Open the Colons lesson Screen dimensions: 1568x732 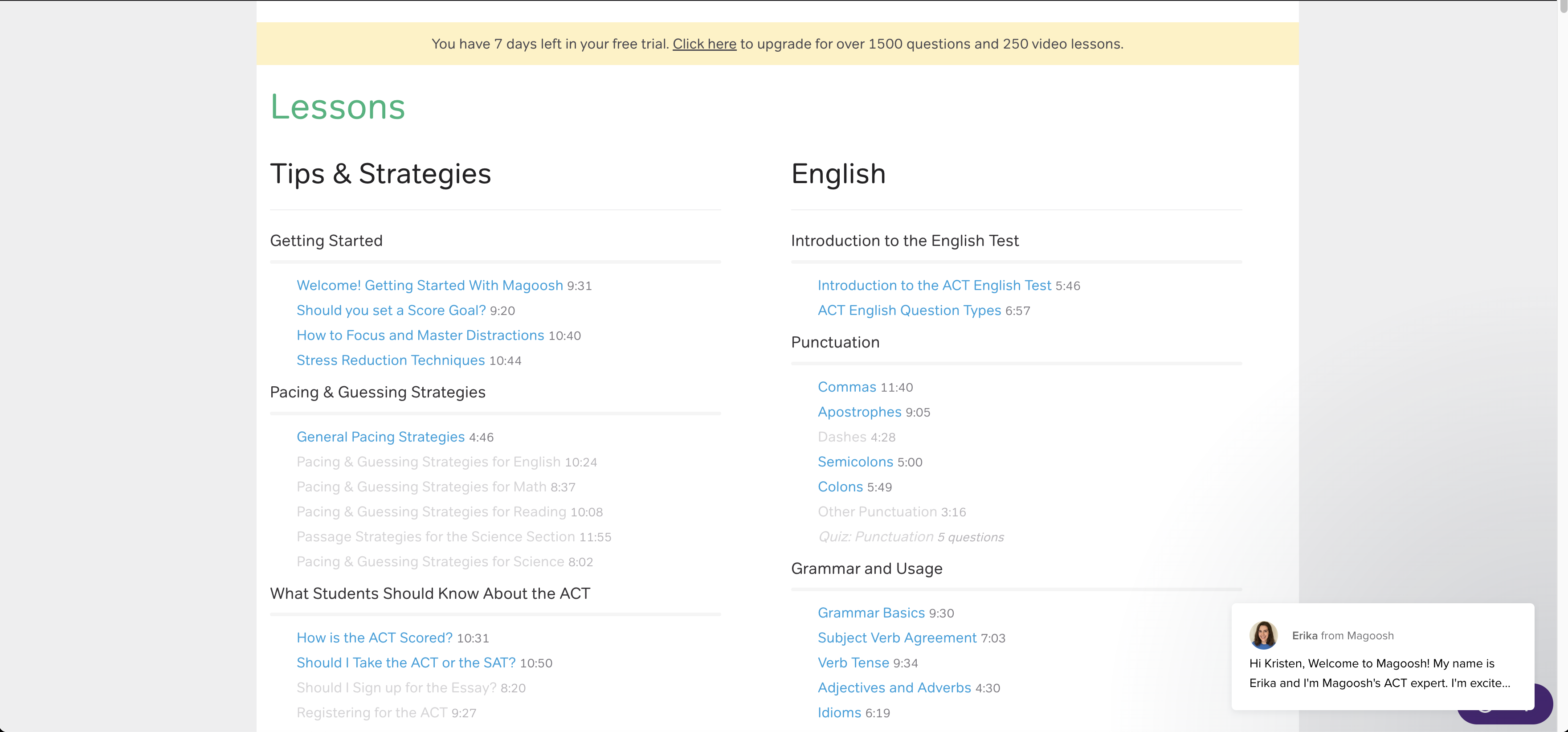pos(840,487)
